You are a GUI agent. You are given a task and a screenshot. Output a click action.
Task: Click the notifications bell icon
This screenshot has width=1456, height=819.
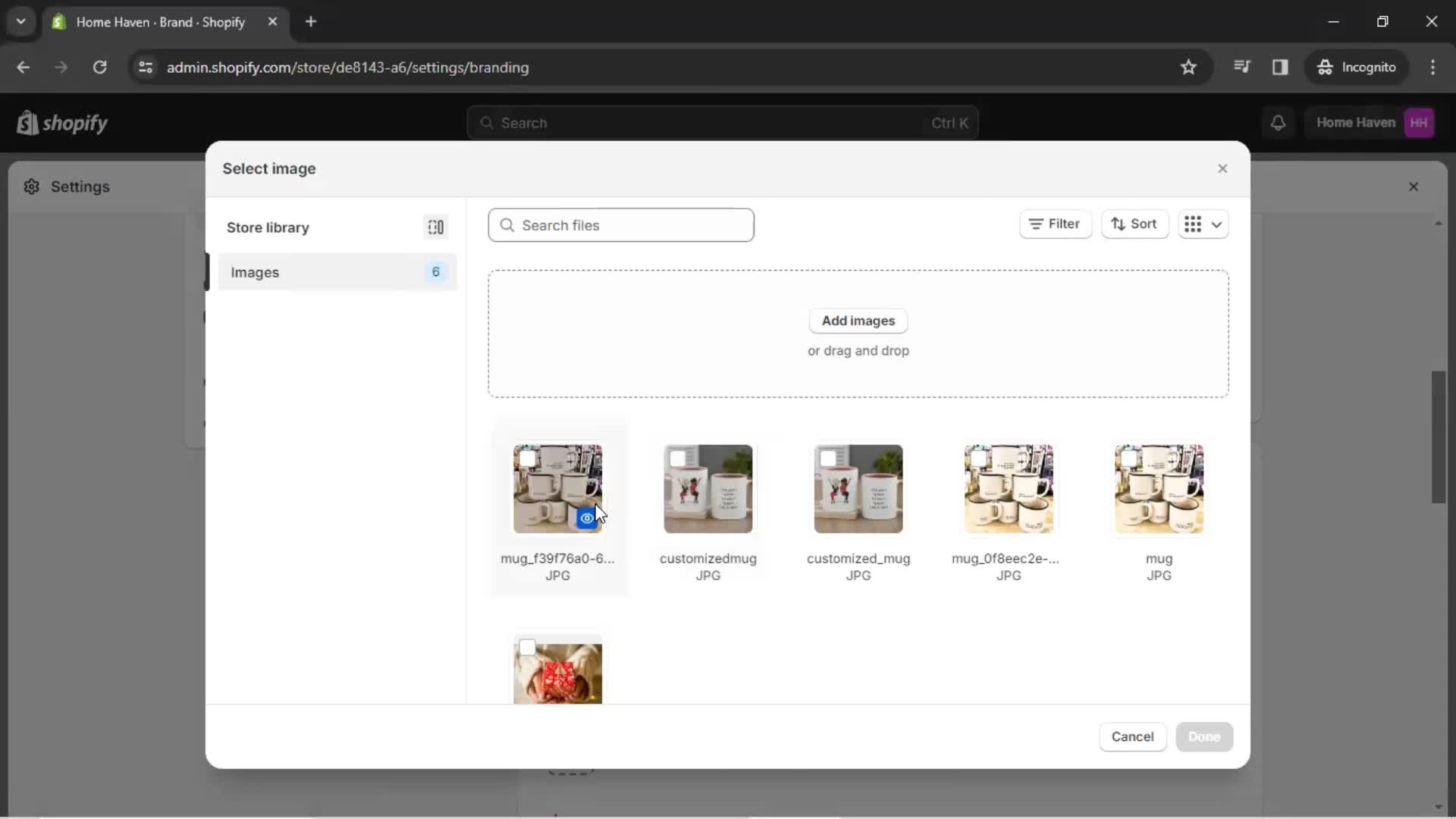(1278, 122)
